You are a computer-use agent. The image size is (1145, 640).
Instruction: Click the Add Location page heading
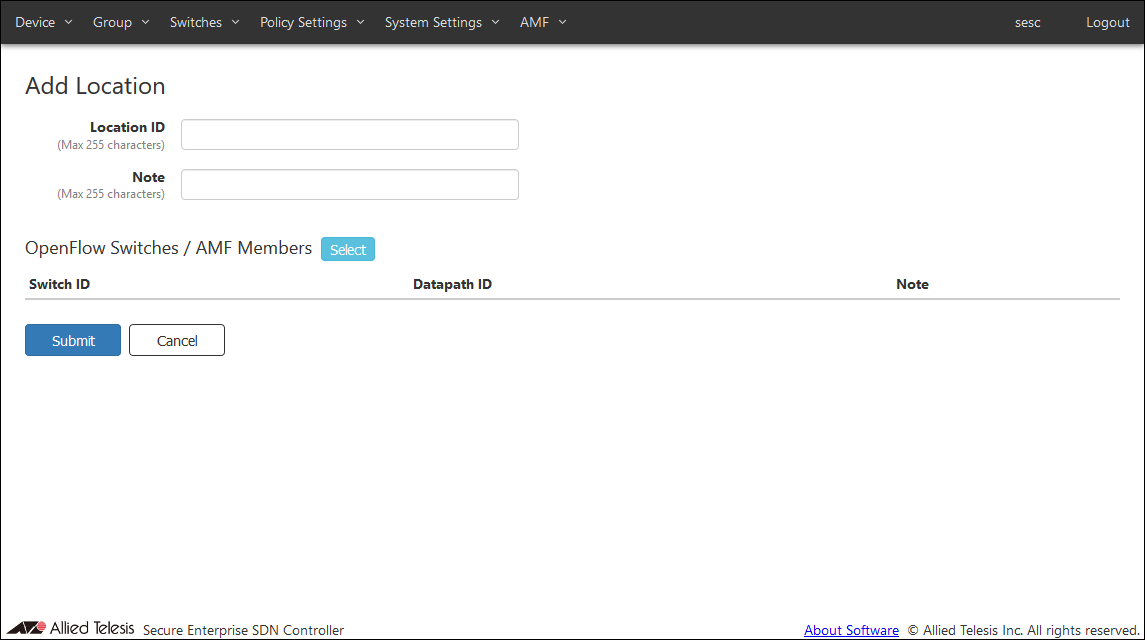coord(95,86)
